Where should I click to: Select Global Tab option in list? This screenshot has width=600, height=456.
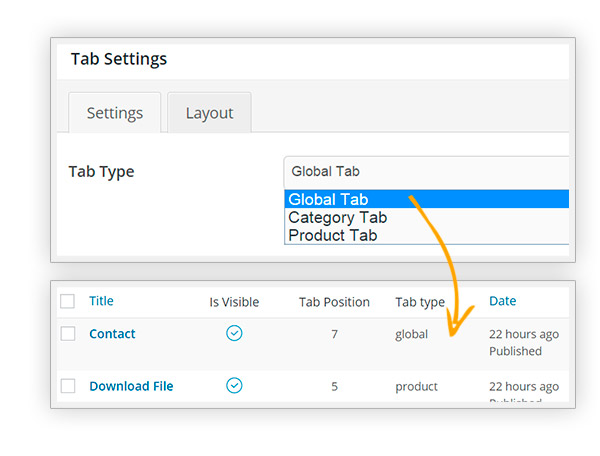pos(427,199)
